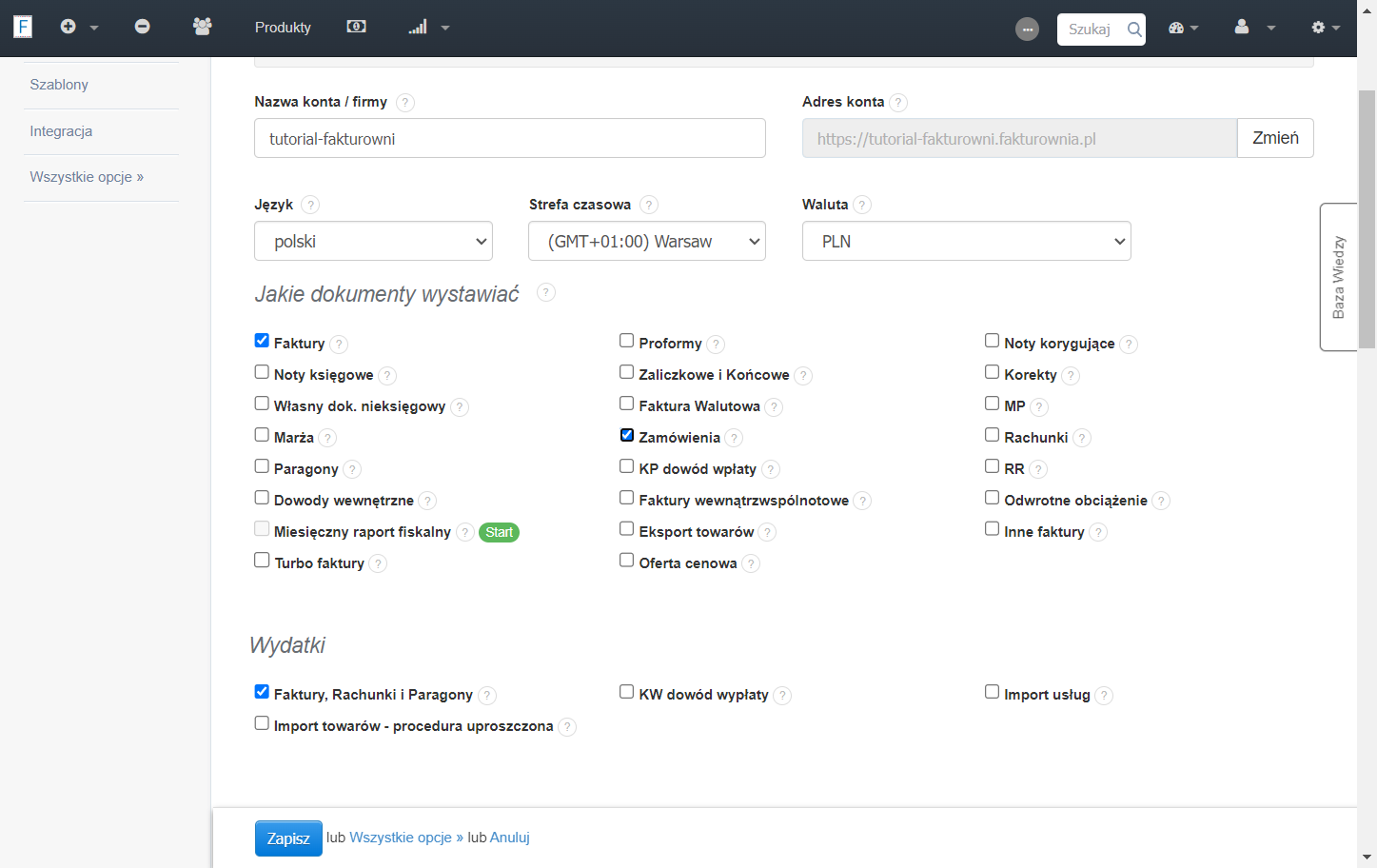Check the KW dowód wypłaty checkbox

coord(627,692)
